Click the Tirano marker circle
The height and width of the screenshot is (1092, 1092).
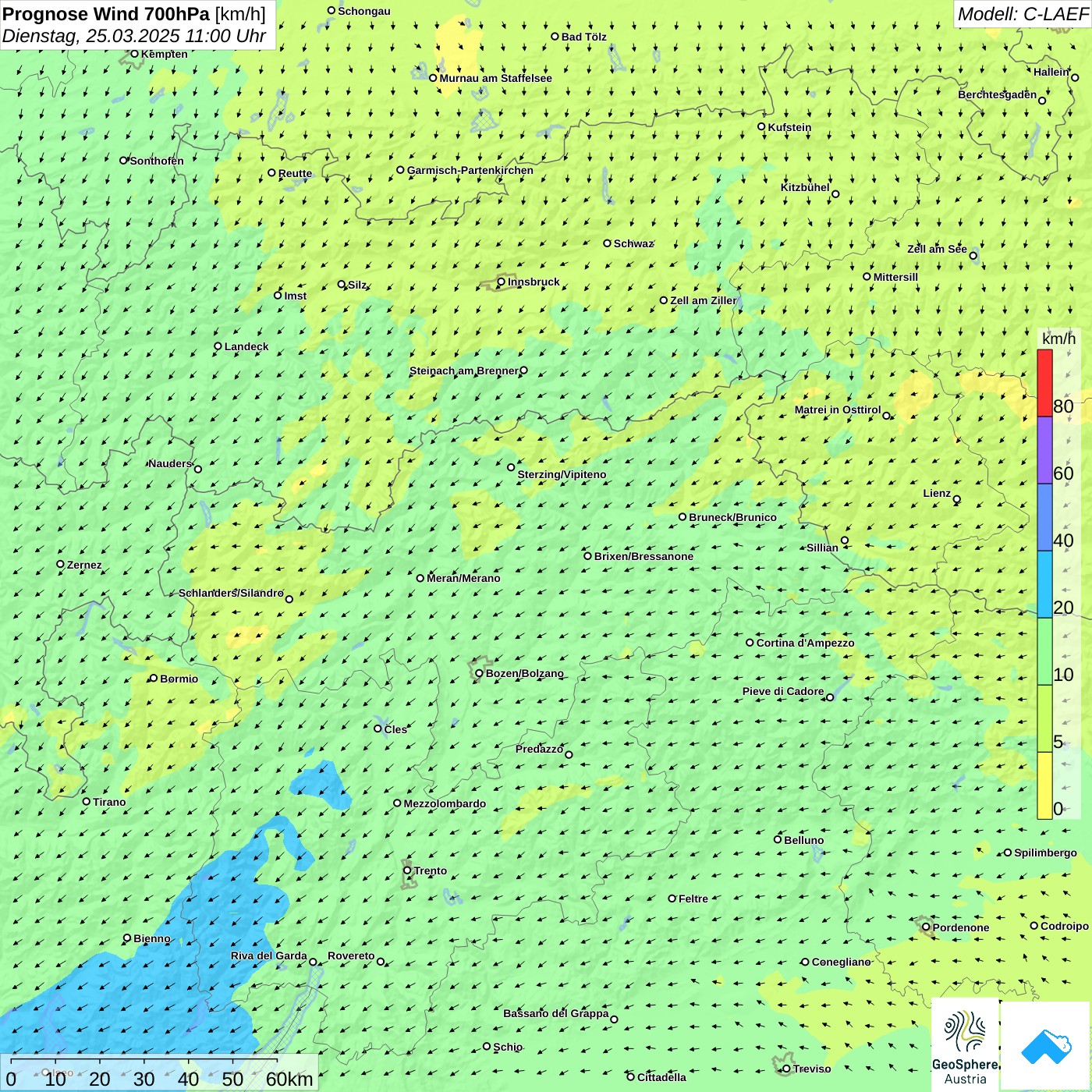click(87, 801)
